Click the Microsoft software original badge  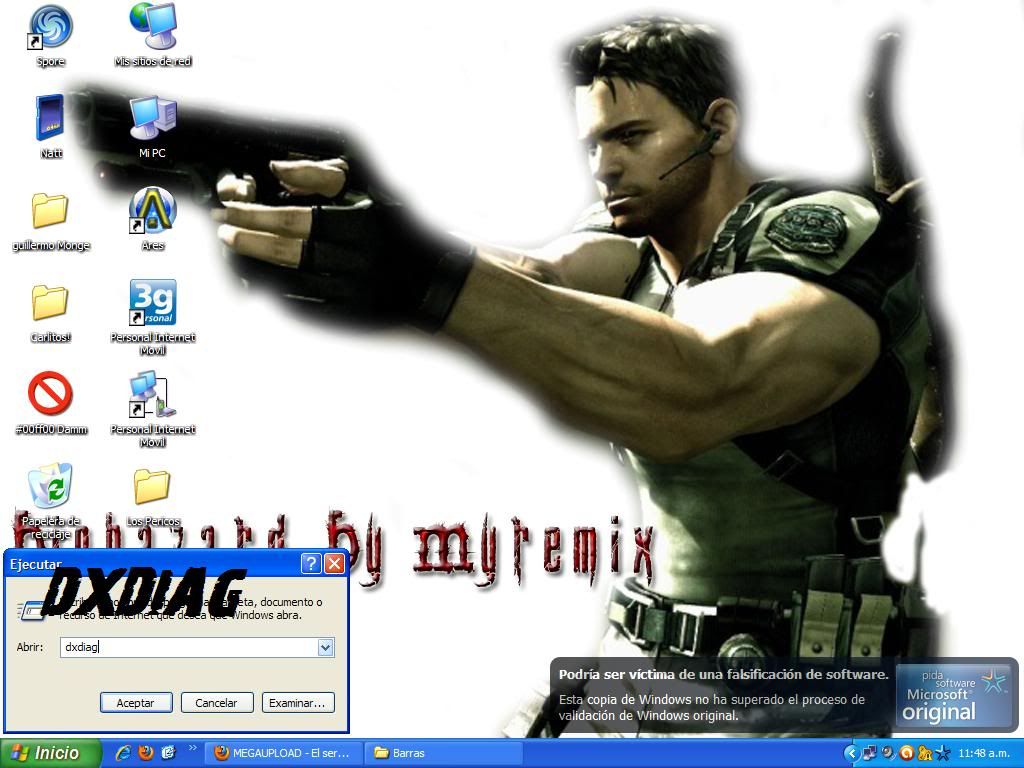(x=955, y=696)
